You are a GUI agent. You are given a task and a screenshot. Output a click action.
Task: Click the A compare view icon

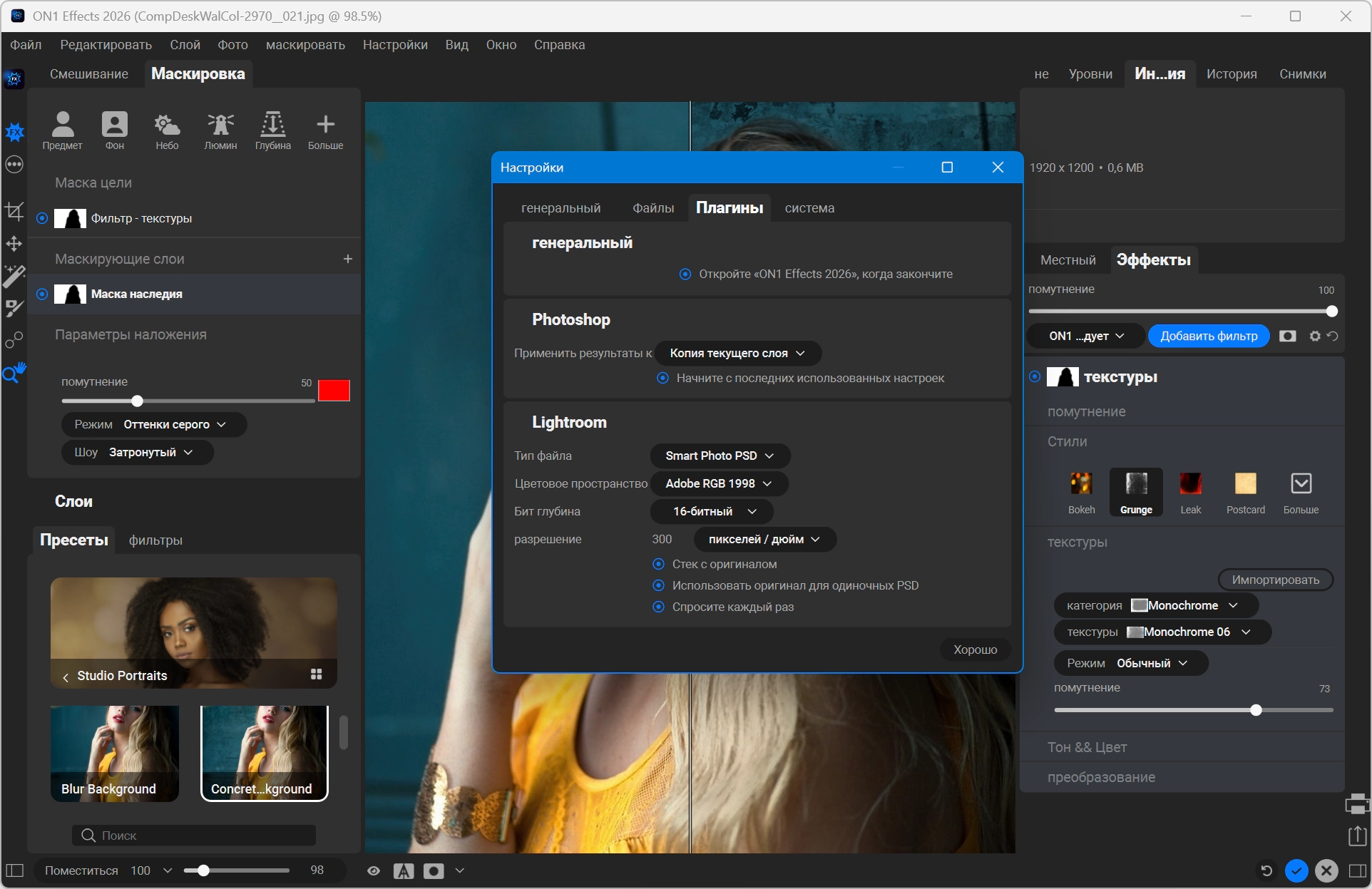point(404,870)
